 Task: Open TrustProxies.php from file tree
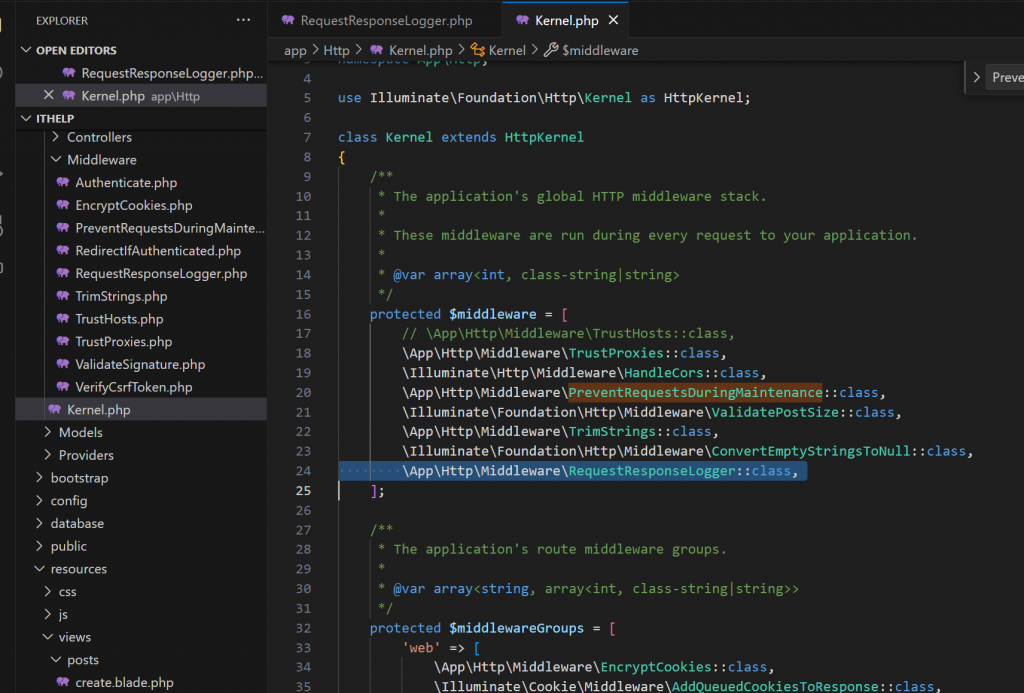(x=123, y=342)
